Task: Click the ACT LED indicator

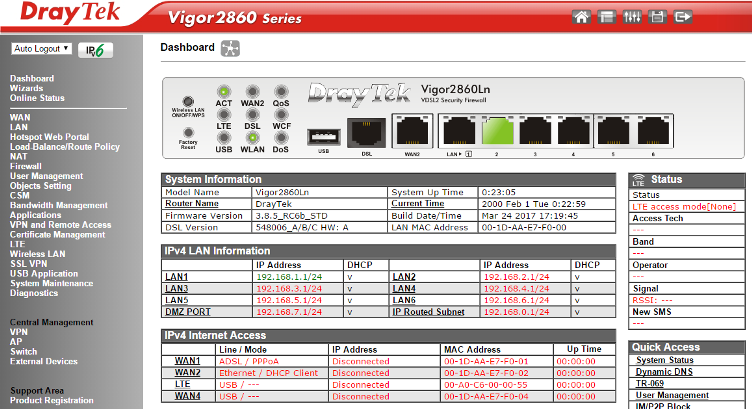Action: coord(223,91)
